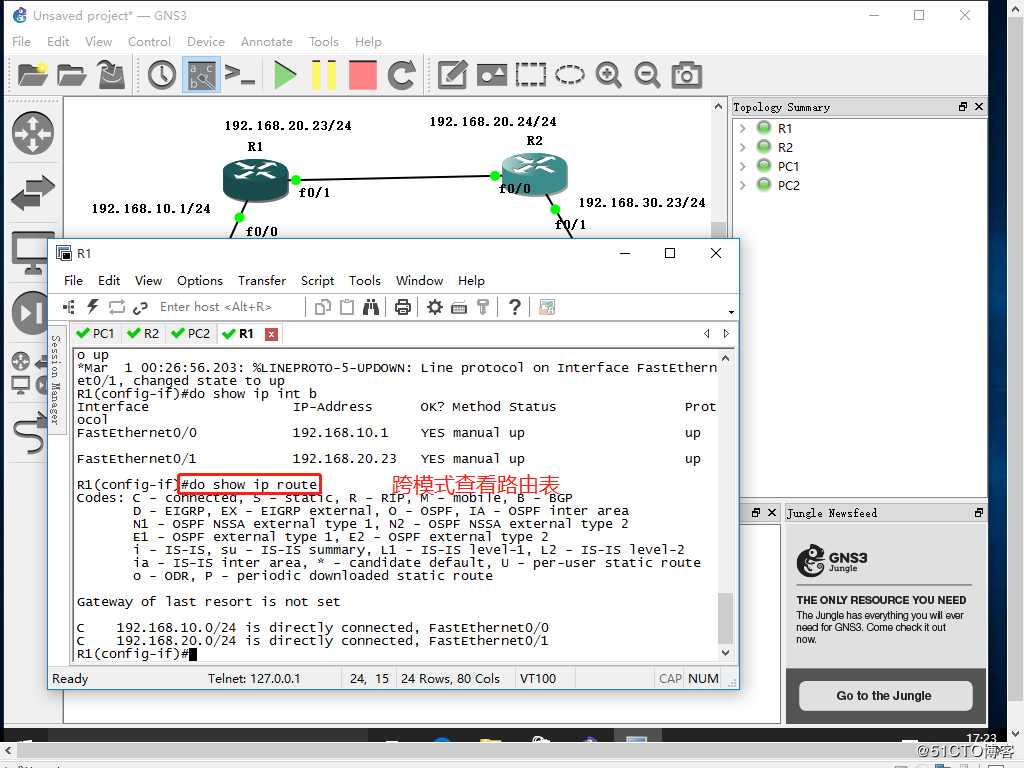The image size is (1024, 768).
Task: Close the R1 session tab
Action: click(270, 334)
